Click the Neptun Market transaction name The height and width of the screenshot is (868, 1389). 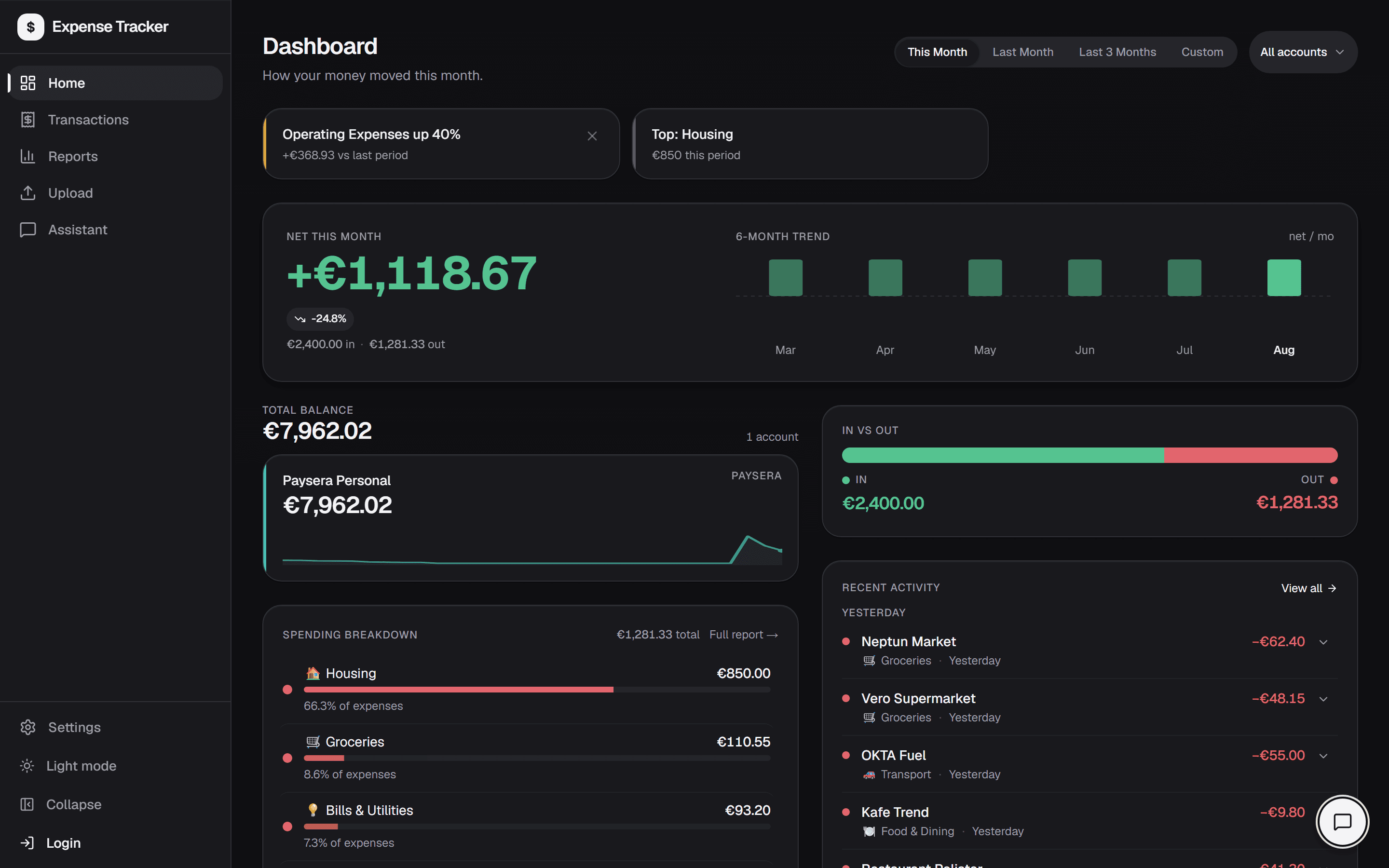pos(908,641)
